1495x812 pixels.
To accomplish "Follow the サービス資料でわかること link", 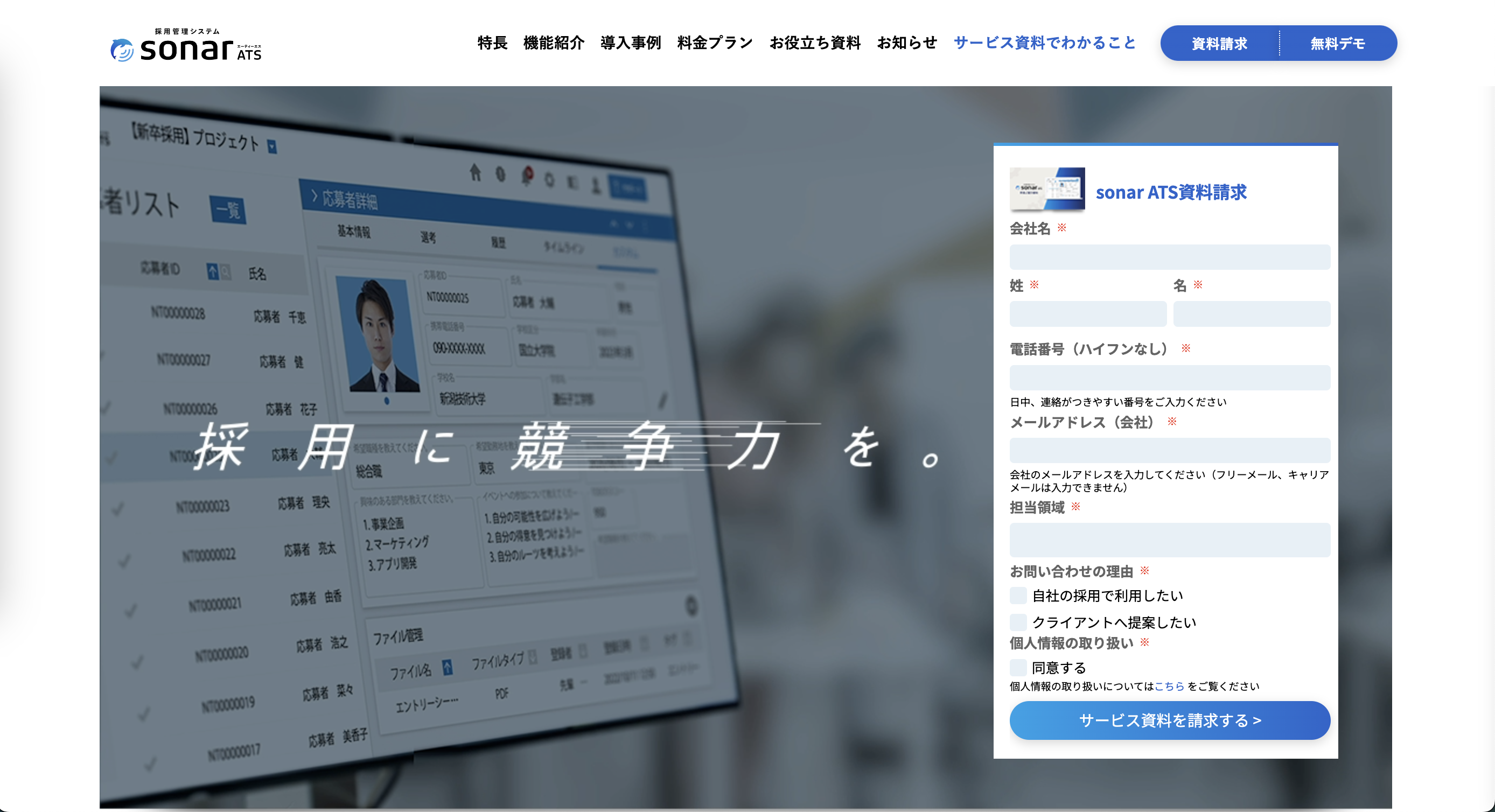I will [x=1045, y=43].
